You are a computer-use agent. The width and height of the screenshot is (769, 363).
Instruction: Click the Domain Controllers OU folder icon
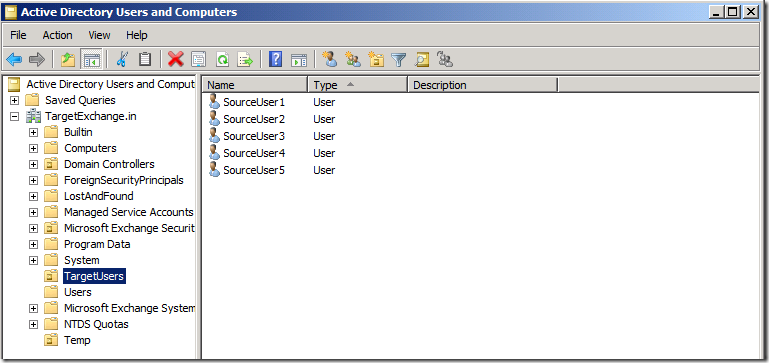tap(51, 164)
